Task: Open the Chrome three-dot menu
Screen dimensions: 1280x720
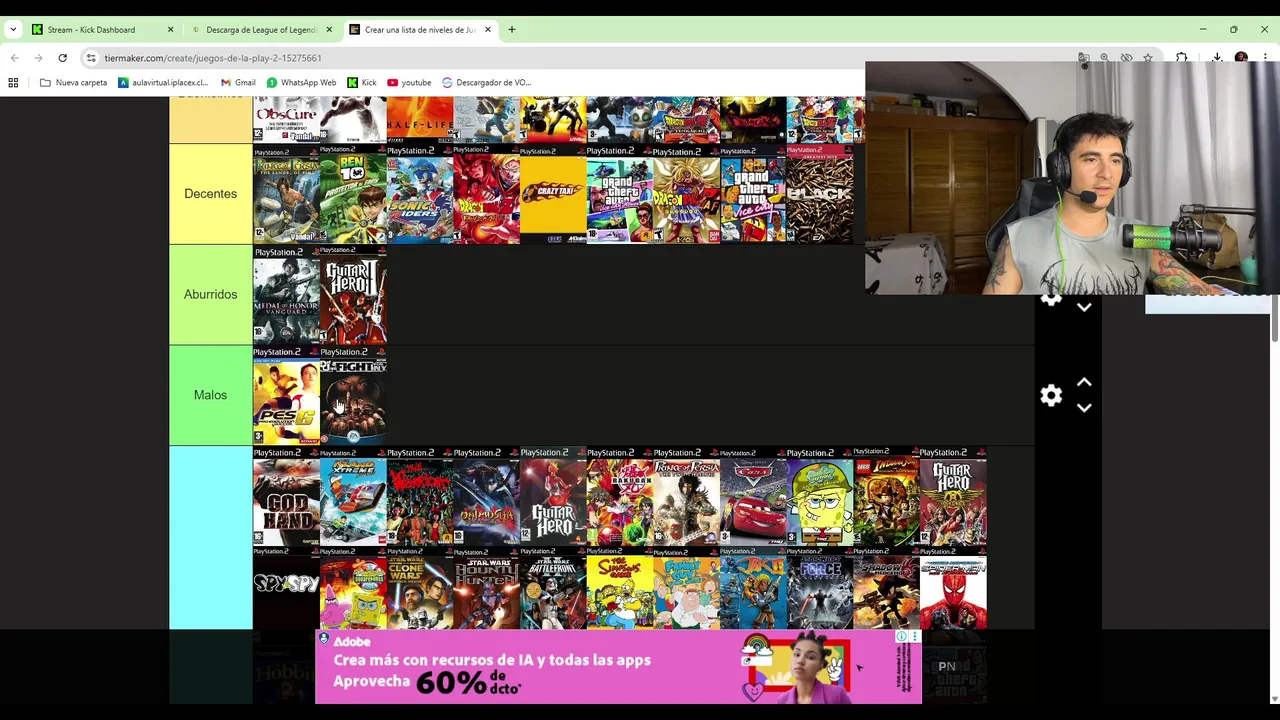Action: (x=1265, y=58)
